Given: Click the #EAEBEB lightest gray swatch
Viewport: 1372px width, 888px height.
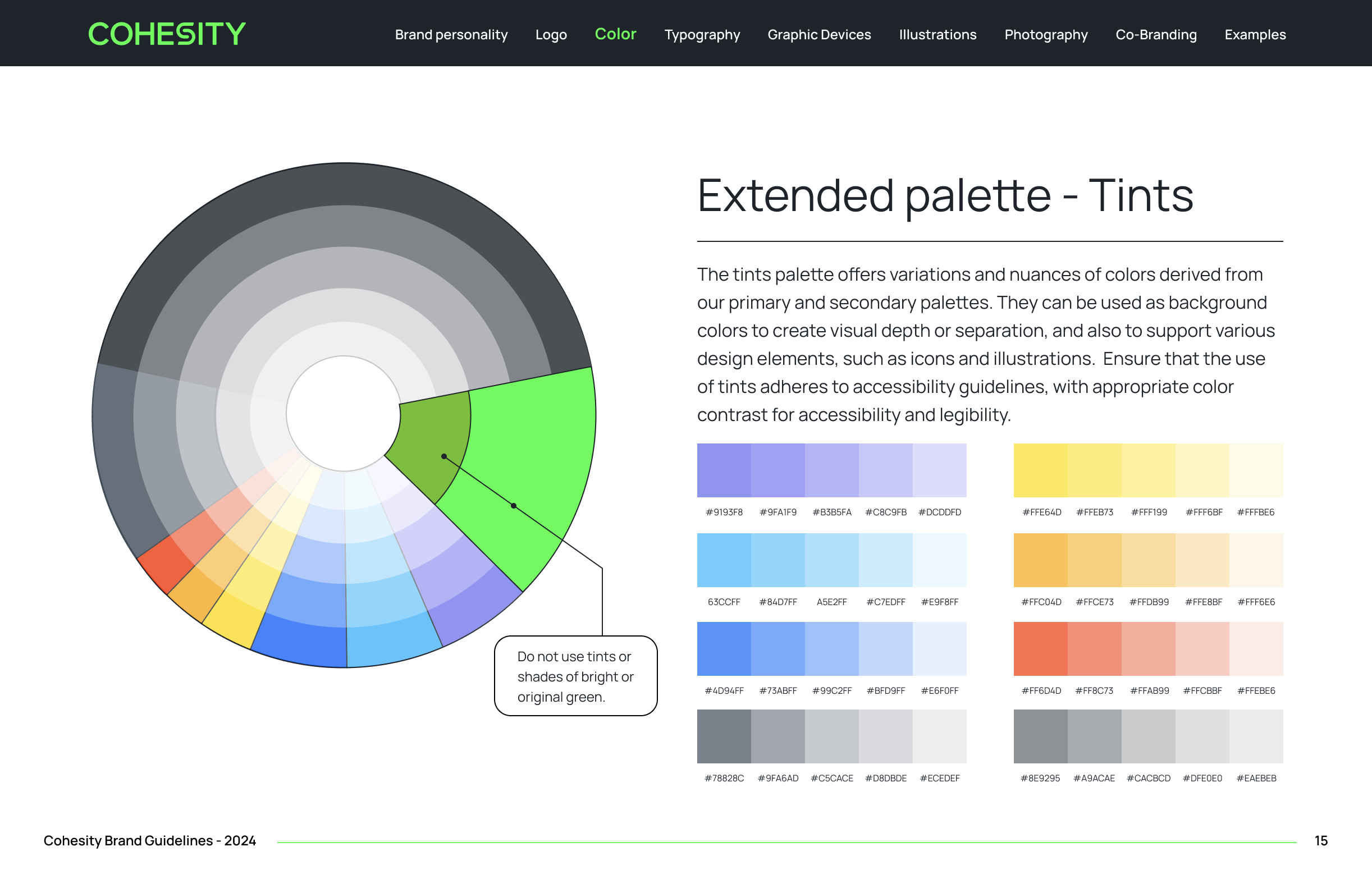Looking at the screenshot, I should pos(1256,736).
